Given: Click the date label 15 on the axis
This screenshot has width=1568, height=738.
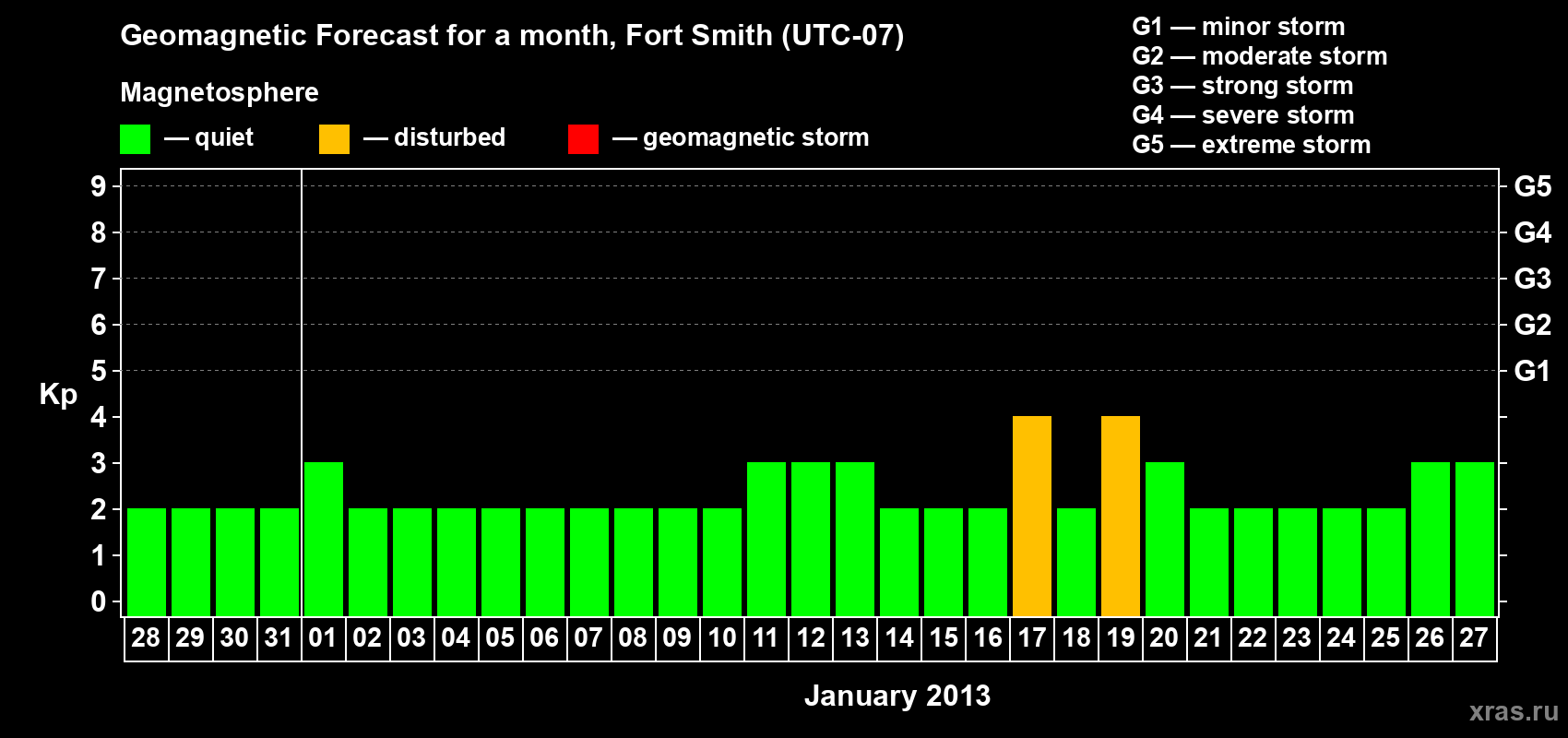Looking at the screenshot, I should [944, 638].
